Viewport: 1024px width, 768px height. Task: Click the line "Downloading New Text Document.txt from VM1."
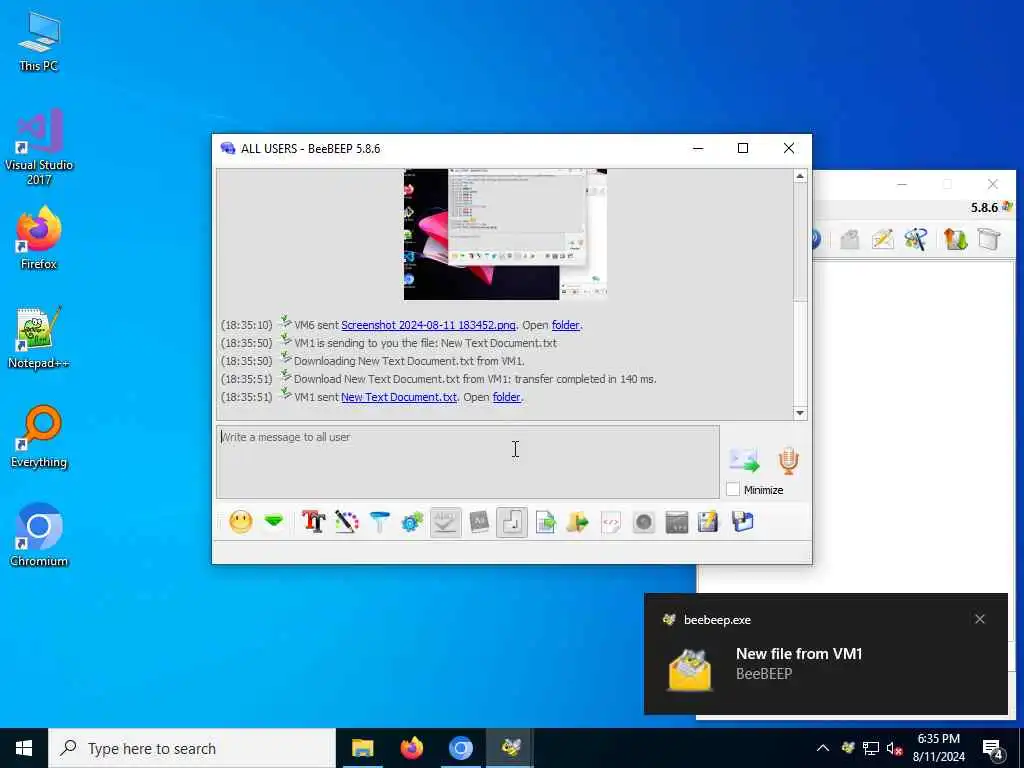(x=409, y=361)
